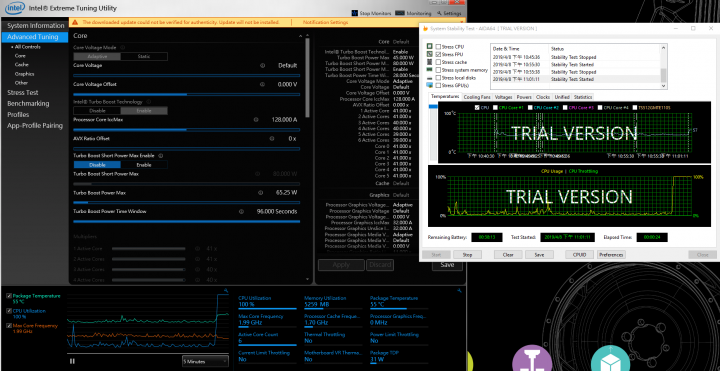The width and height of the screenshot is (720, 371).
Task: Click info icon for Turbo Boost Power Time Window
Action: [241, 212]
